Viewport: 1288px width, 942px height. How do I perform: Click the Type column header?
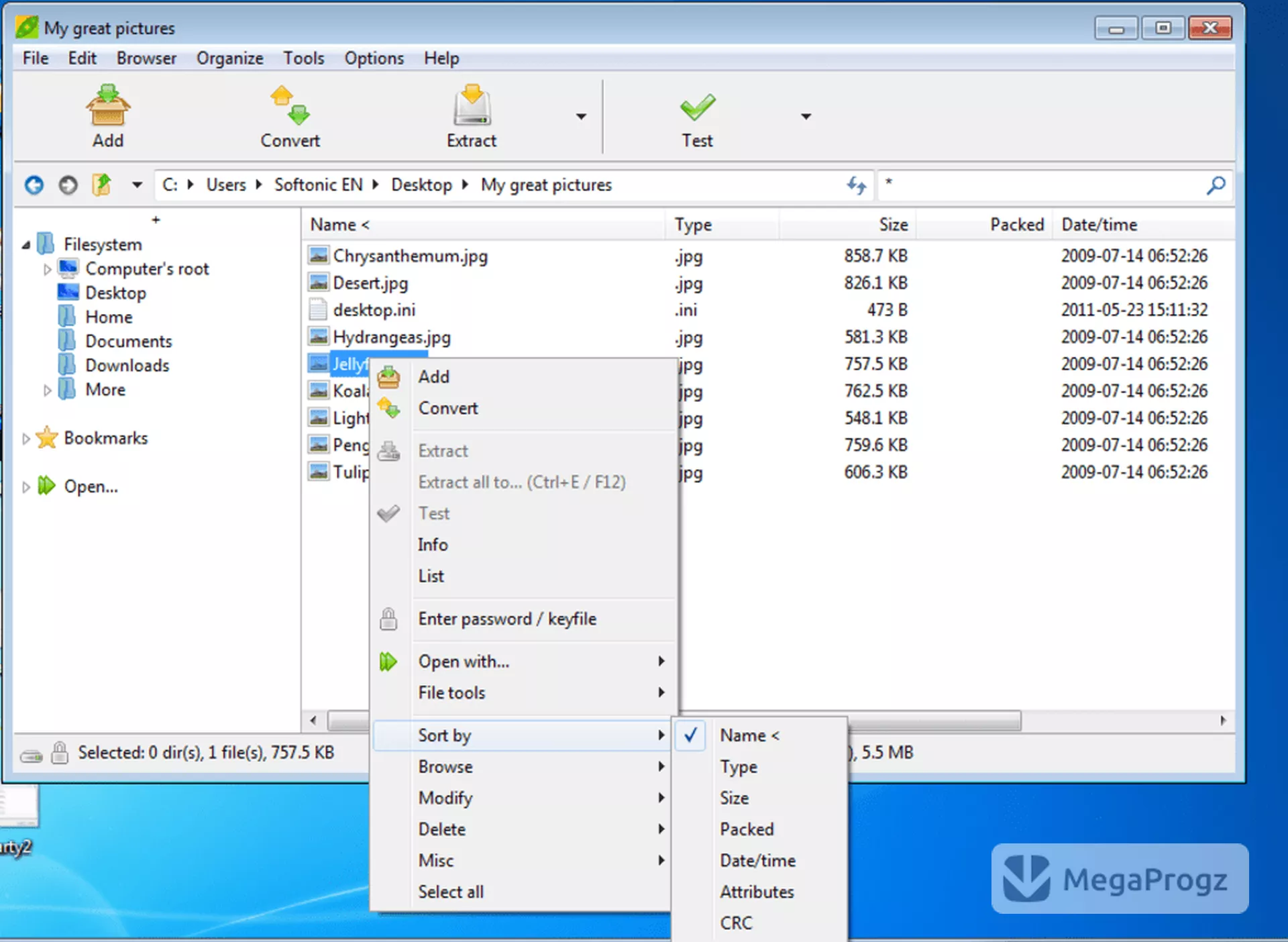pos(723,225)
